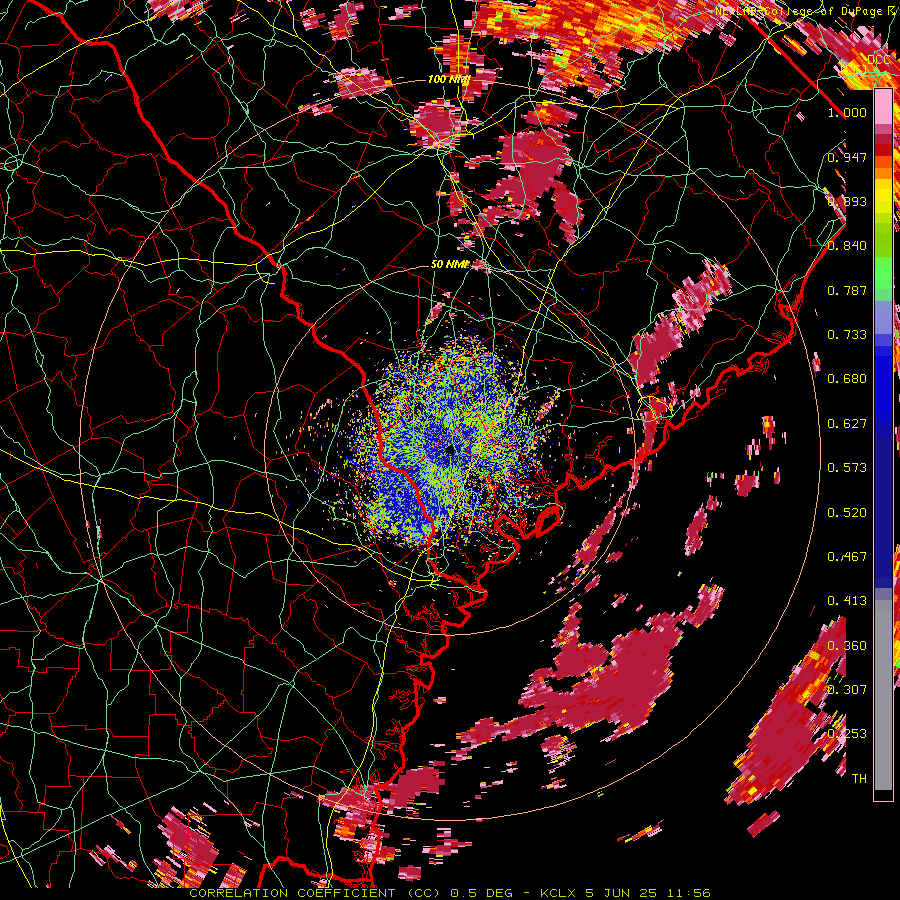Click the 0.520 color scale label

pyautogui.click(x=847, y=513)
